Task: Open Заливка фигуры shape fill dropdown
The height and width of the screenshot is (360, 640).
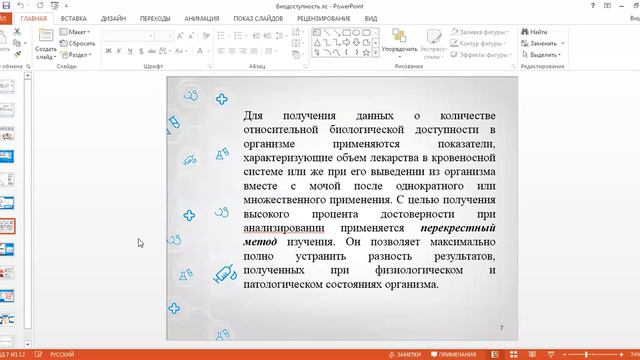Action: coord(480,32)
